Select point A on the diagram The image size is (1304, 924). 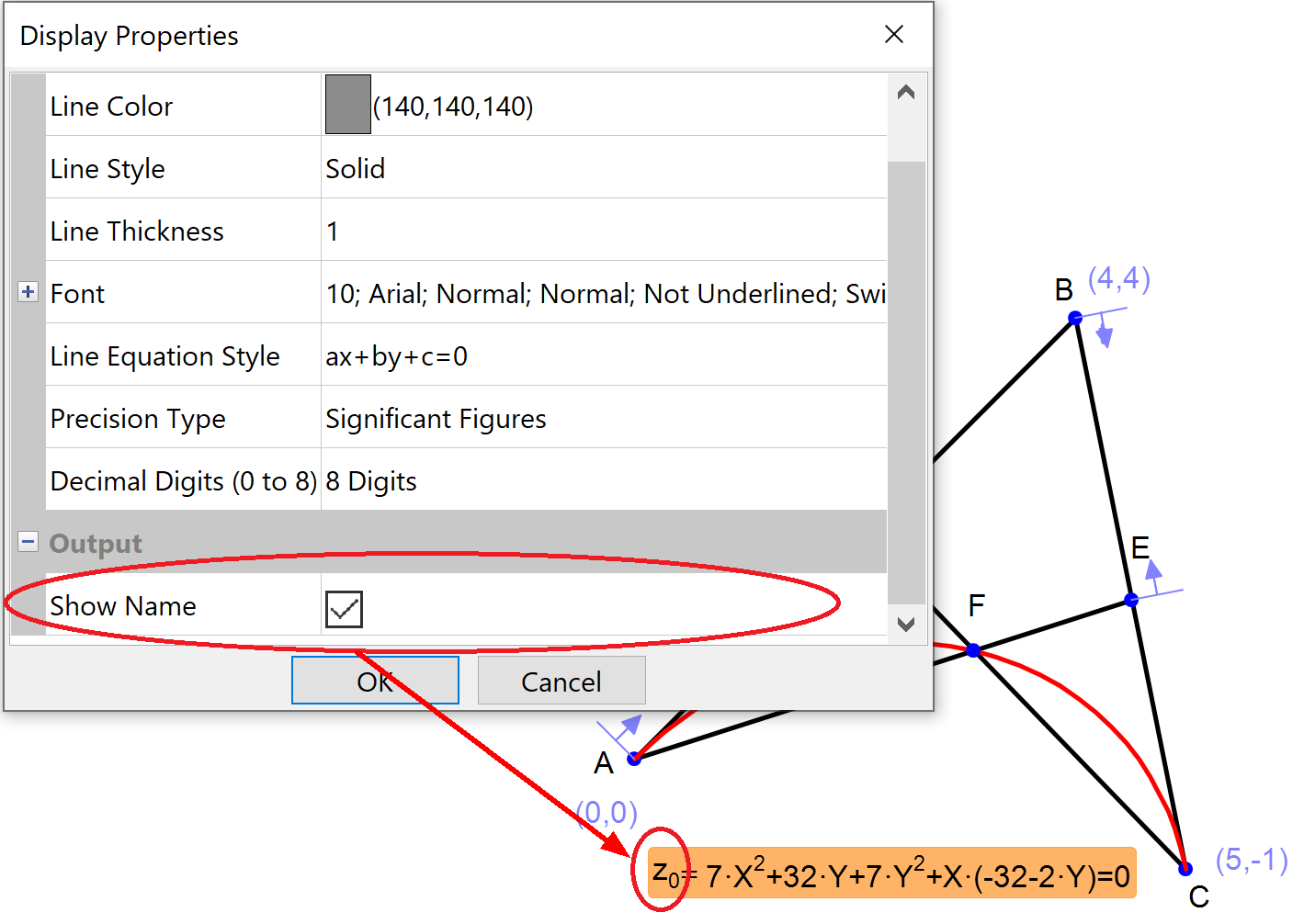tap(634, 759)
